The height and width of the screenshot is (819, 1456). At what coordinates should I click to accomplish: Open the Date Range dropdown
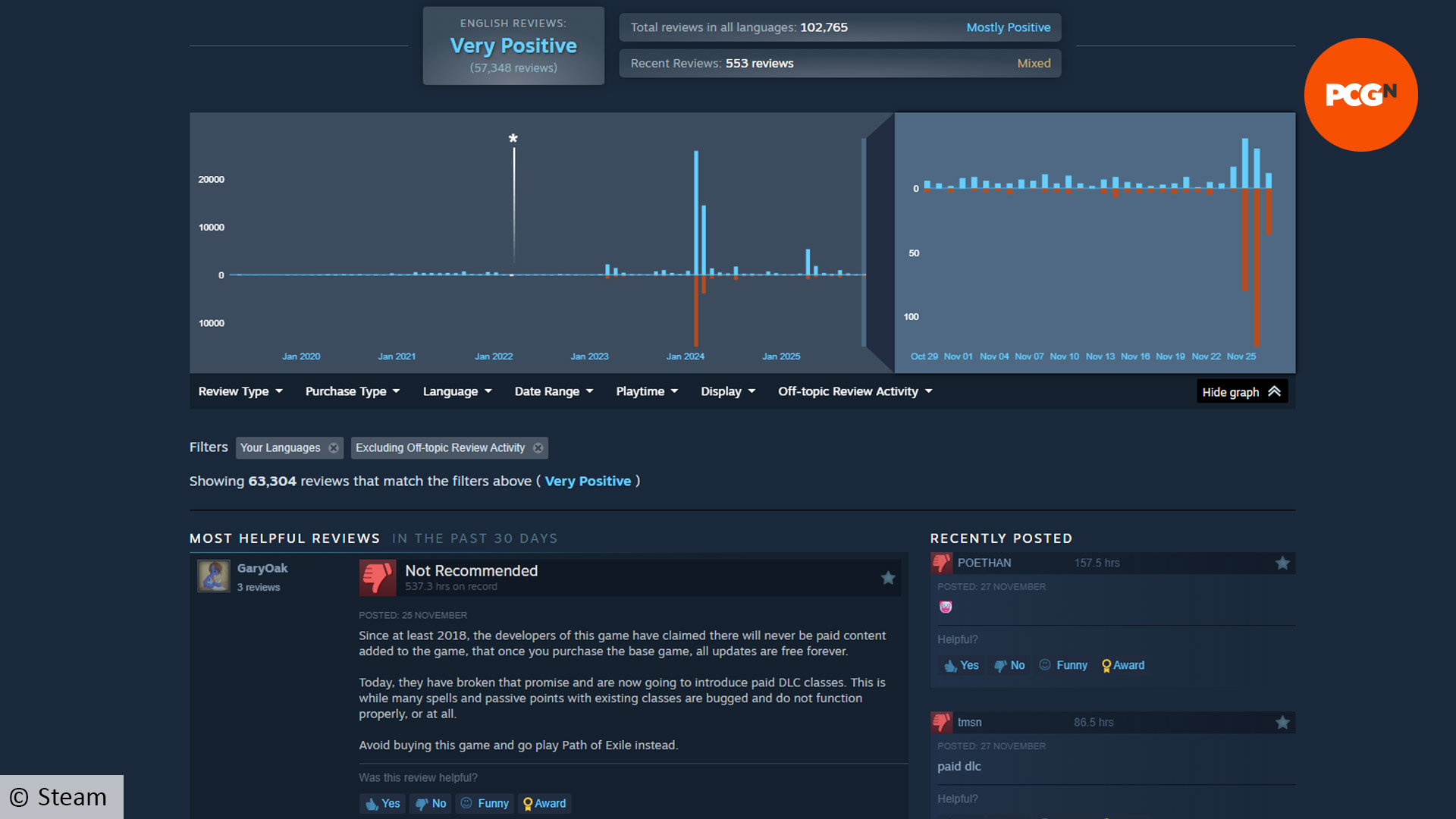tap(553, 391)
